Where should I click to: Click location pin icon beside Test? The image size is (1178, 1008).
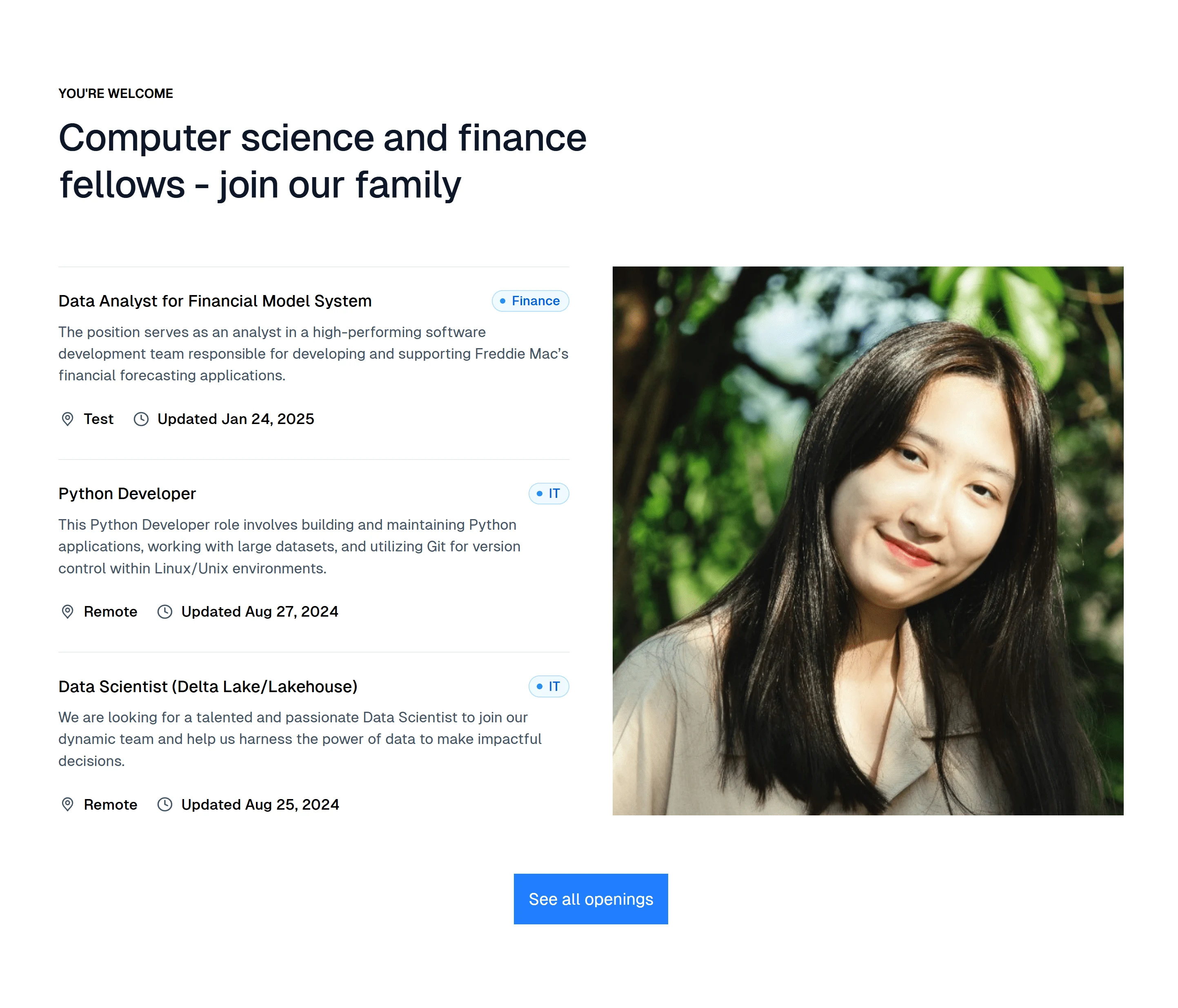[x=67, y=419]
